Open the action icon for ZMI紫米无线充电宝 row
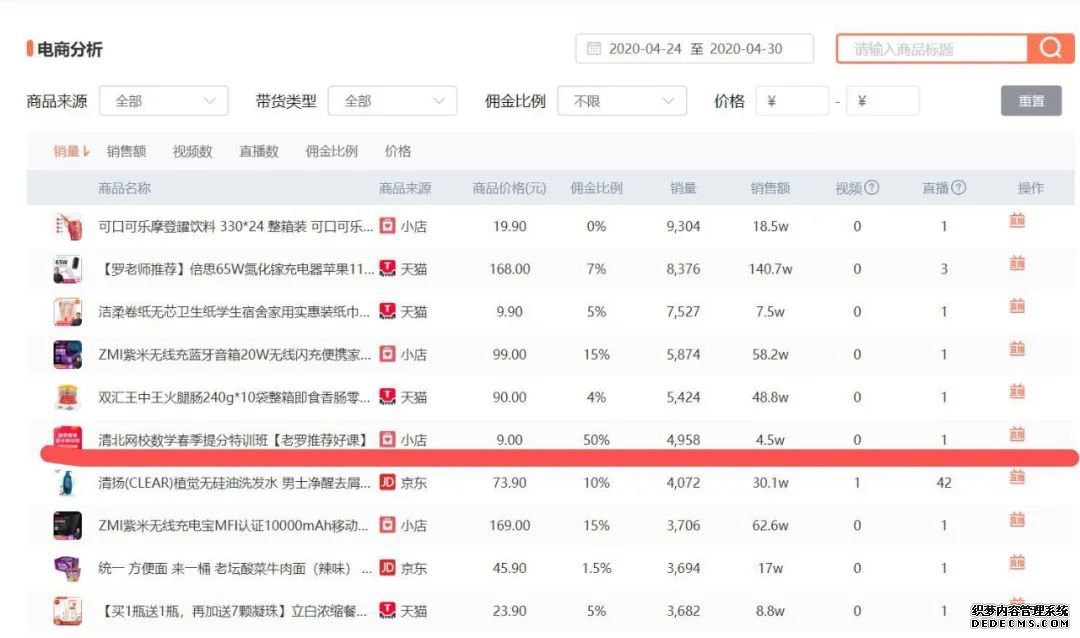Image resolution: width=1080 pixels, height=638 pixels. point(1017,519)
